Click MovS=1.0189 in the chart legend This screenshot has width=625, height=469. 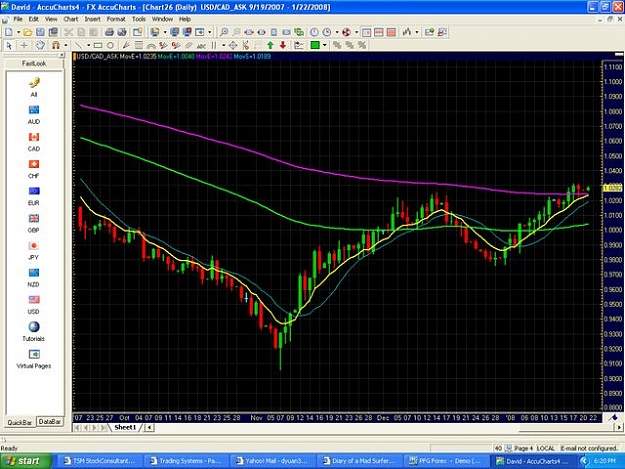pyautogui.click(x=252, y=57)
